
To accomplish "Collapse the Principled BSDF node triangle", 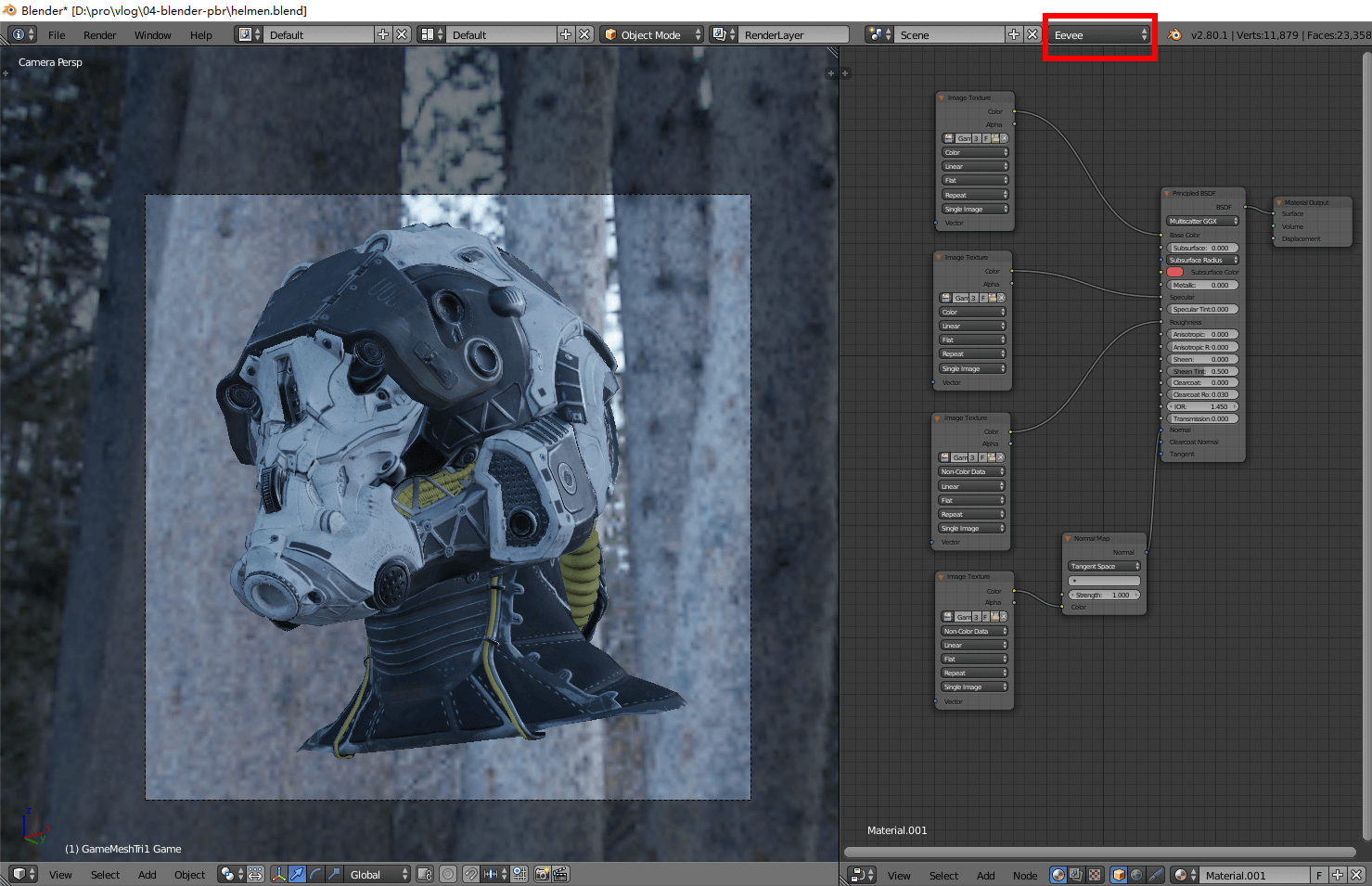I will tap(1168, 194).
